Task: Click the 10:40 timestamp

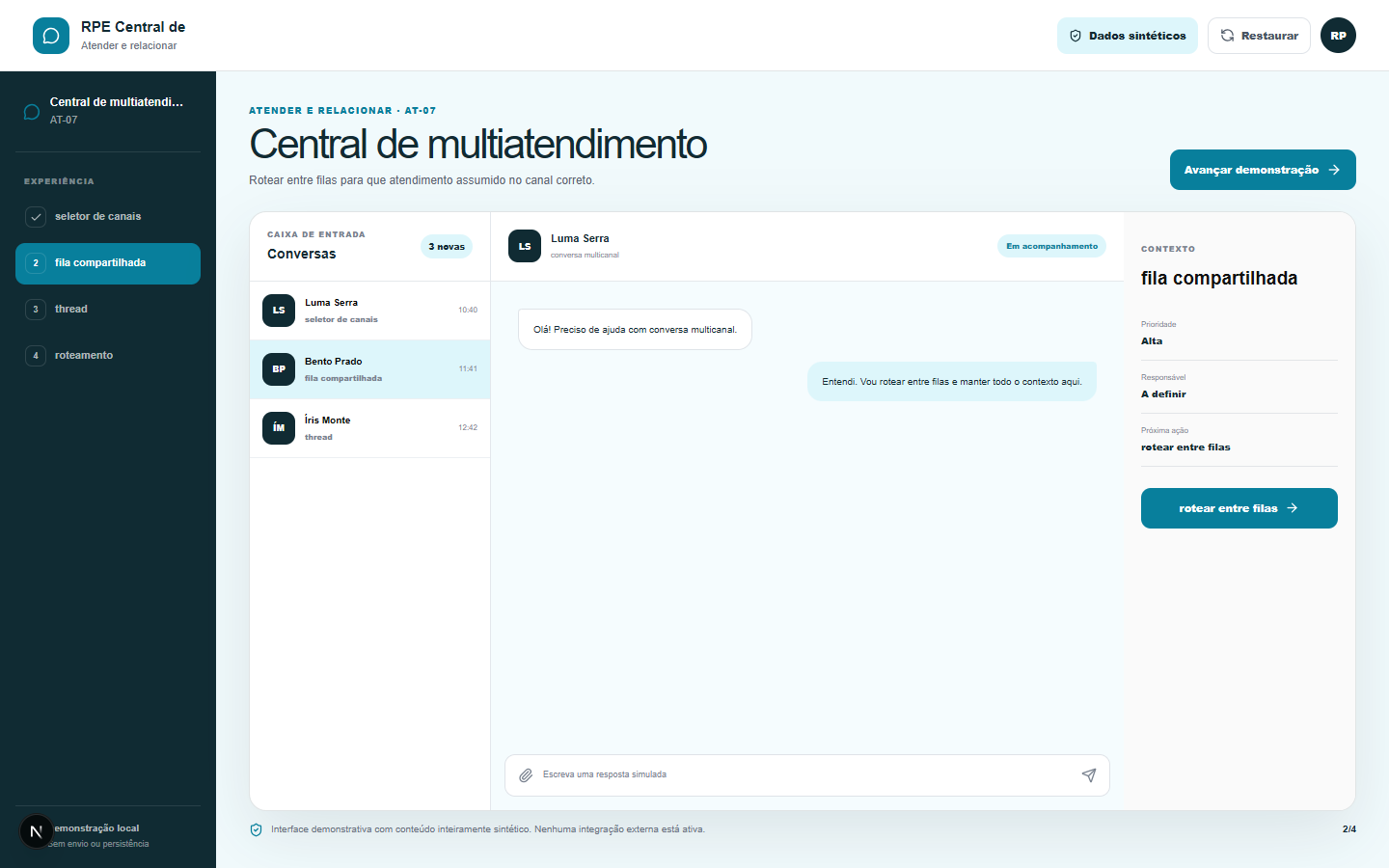Action: 468,311
